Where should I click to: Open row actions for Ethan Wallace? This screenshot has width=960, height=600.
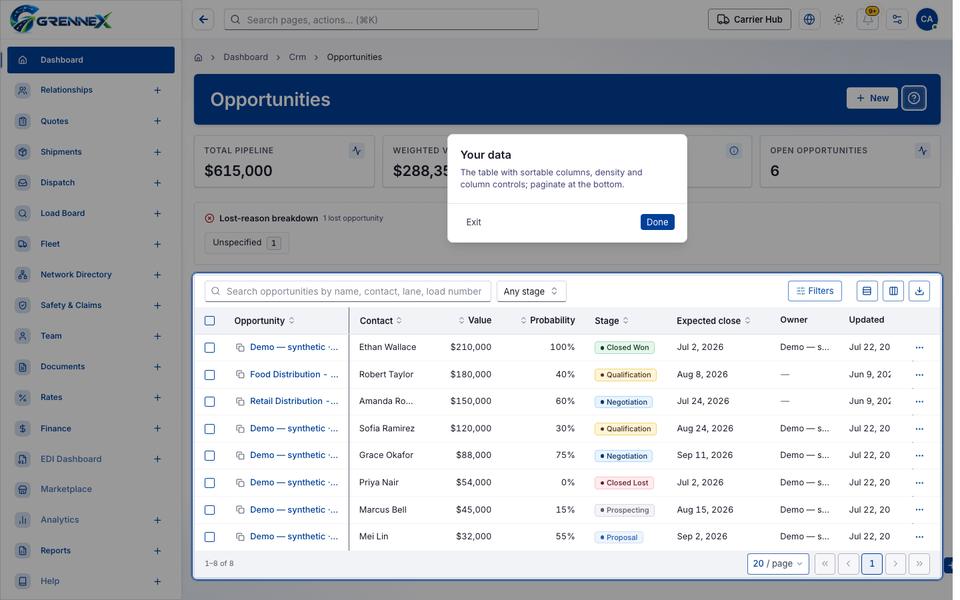point(919,348)
